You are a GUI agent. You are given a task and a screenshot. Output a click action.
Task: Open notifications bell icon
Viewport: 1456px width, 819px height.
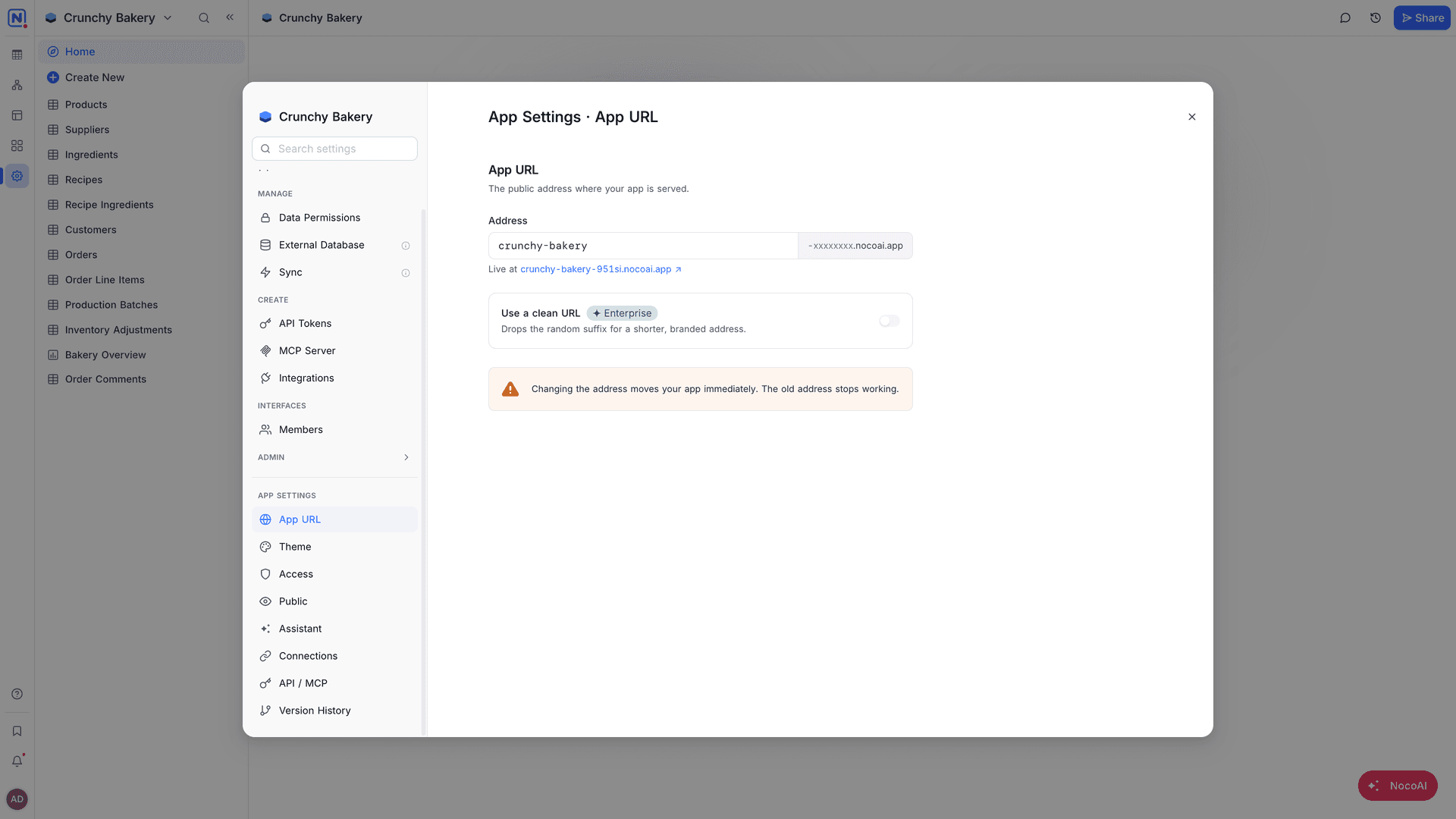[17, 761]
